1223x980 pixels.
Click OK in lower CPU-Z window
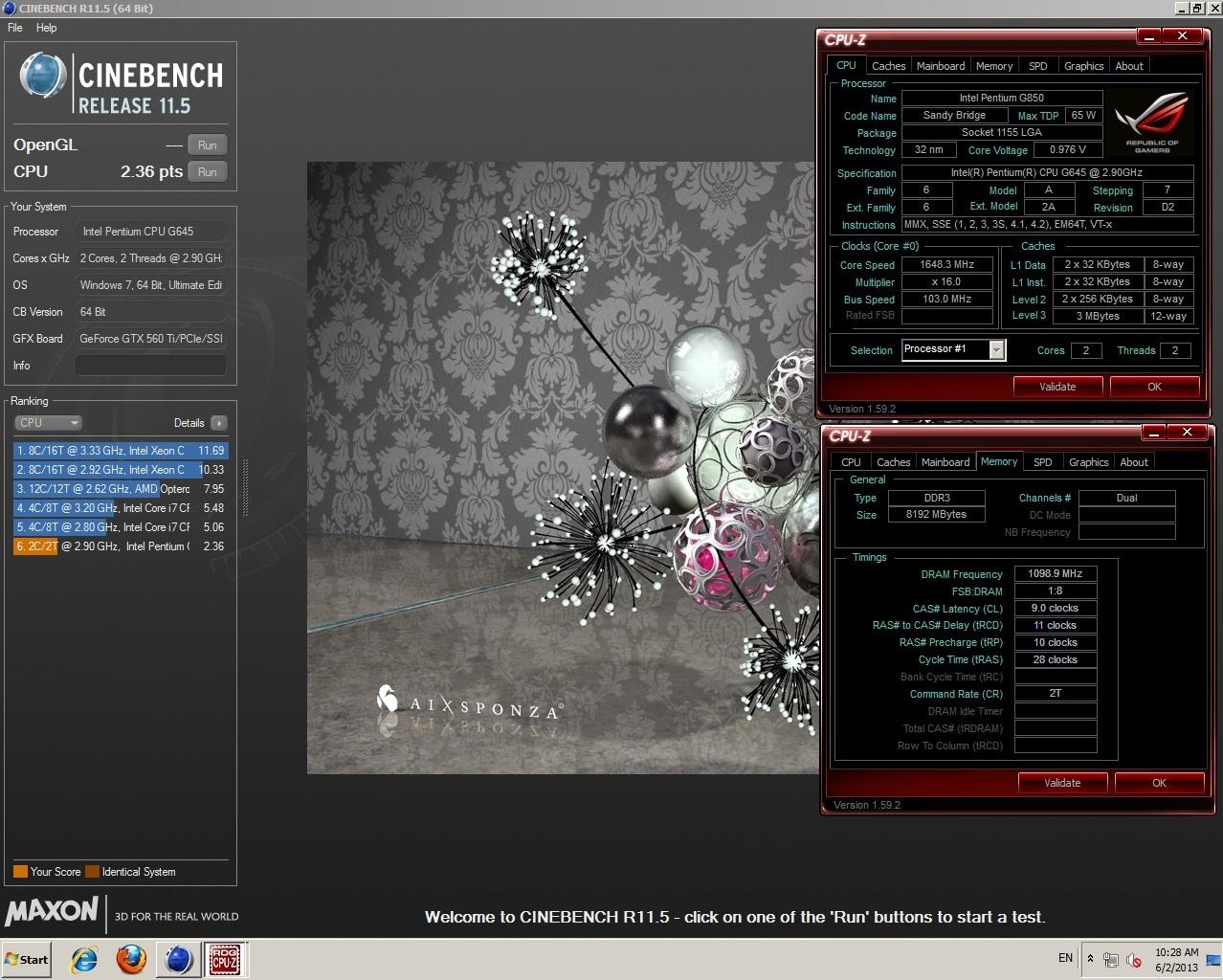pyautogui.click(x=1159, y=783)
